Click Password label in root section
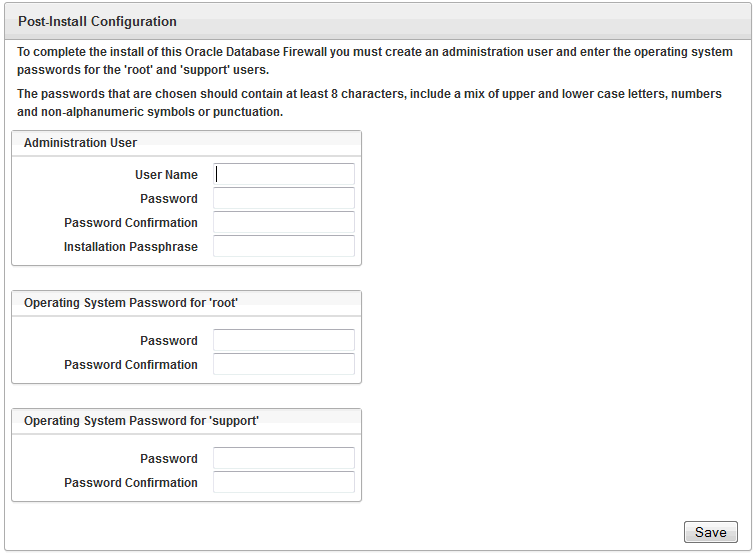Image resolution: width=756 pixels, height=554 pixels. [169, 341]
